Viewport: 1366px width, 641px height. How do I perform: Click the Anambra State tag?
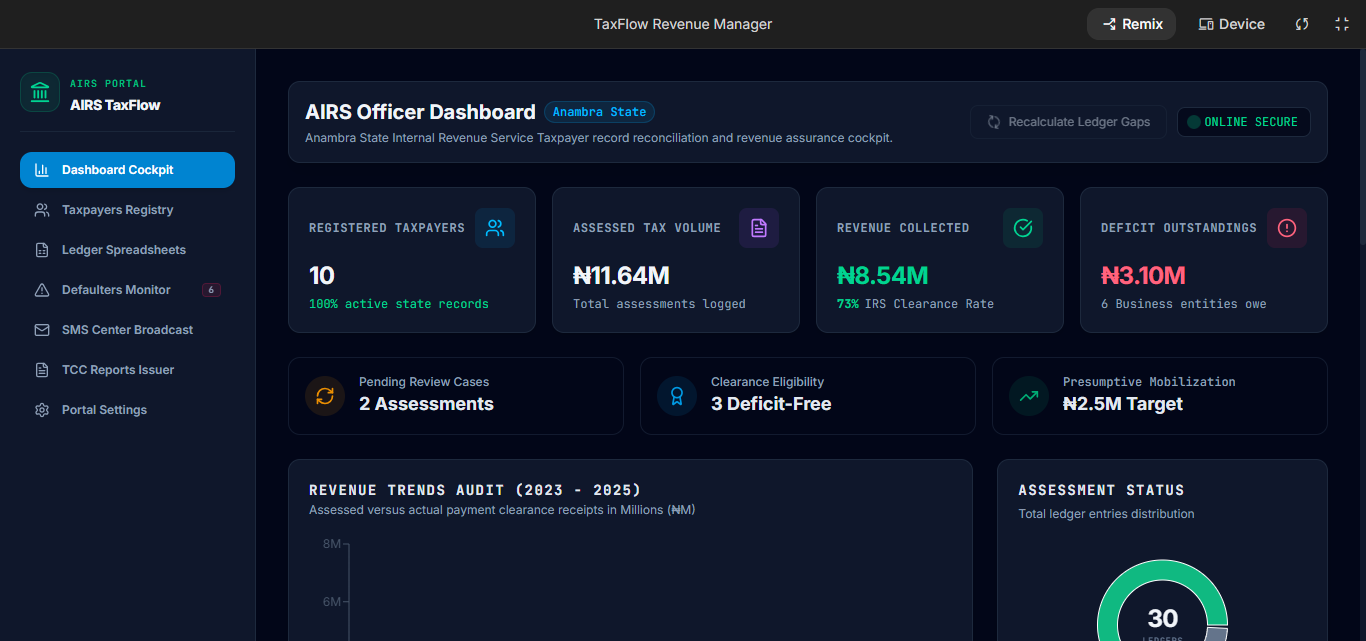point(599,112)
